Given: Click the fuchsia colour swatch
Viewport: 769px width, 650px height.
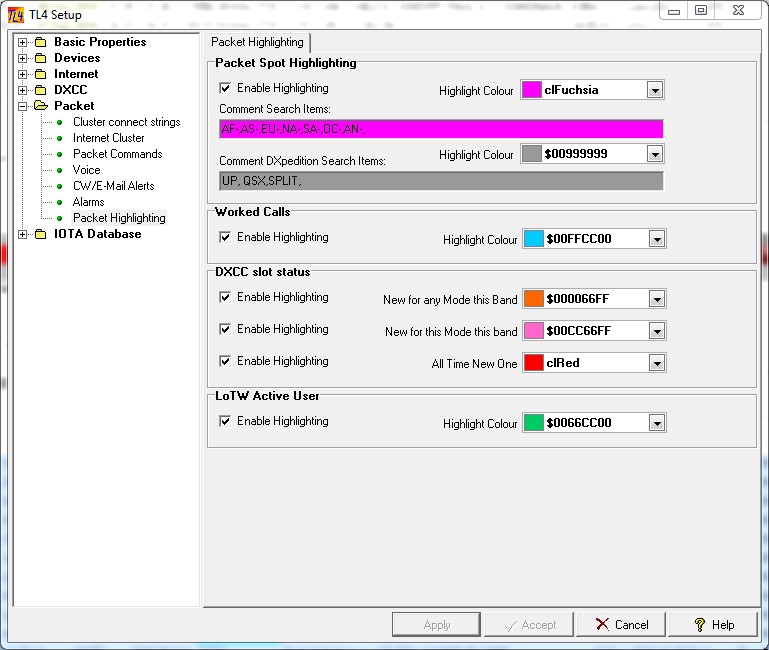Looking at the screenshot, I should pyautogui.click(x=532, y=90).
